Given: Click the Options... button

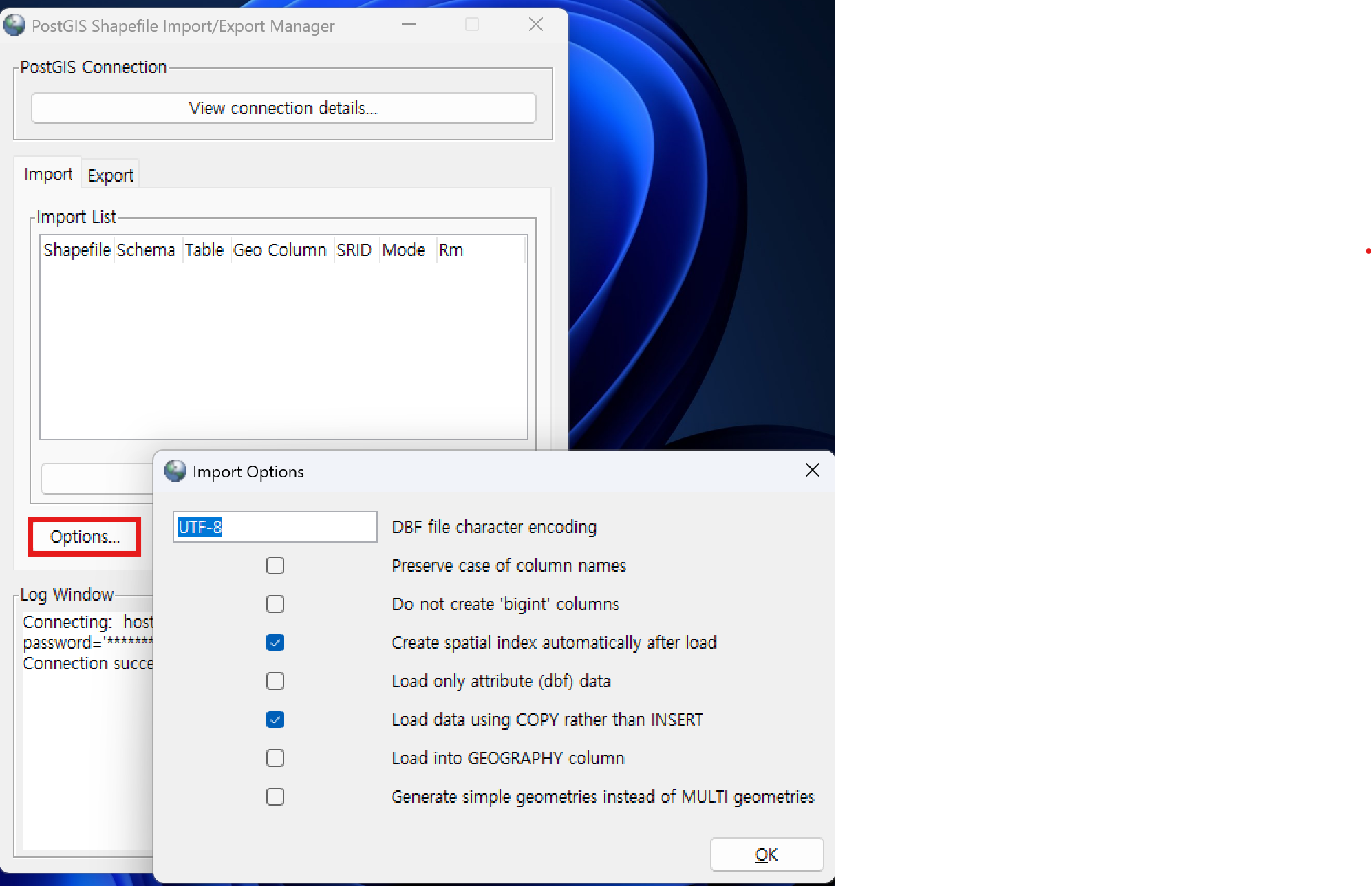Looking at the screenshot, I should (85, 537).
